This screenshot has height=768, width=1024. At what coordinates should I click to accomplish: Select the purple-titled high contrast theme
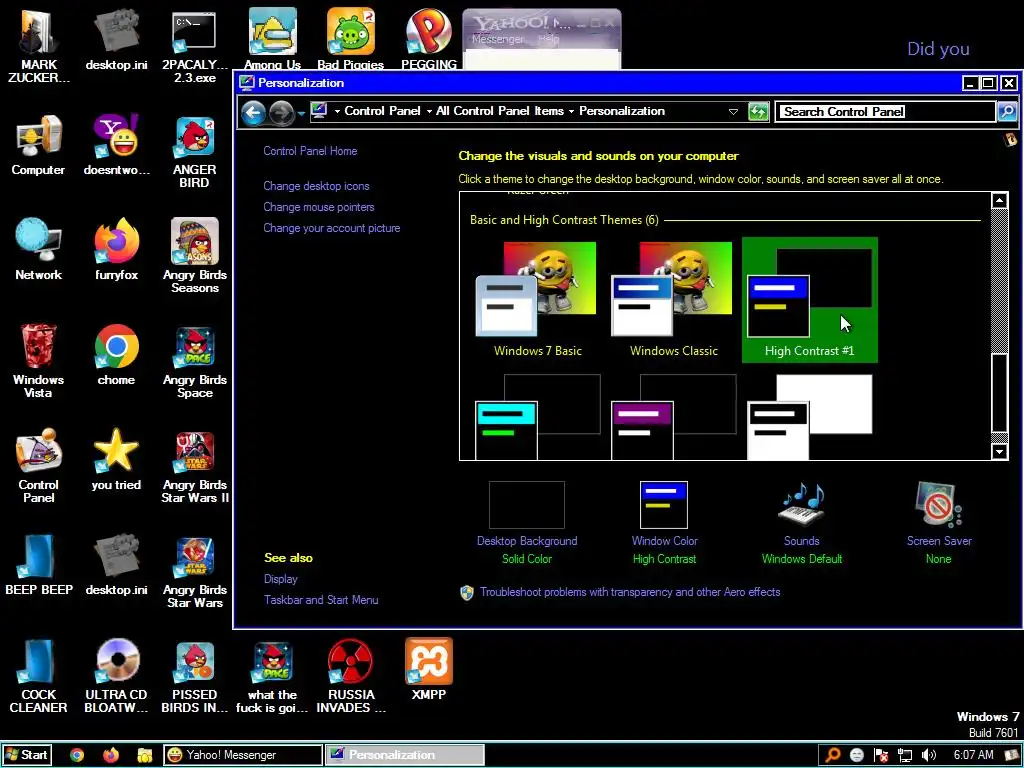coord(673,417)
